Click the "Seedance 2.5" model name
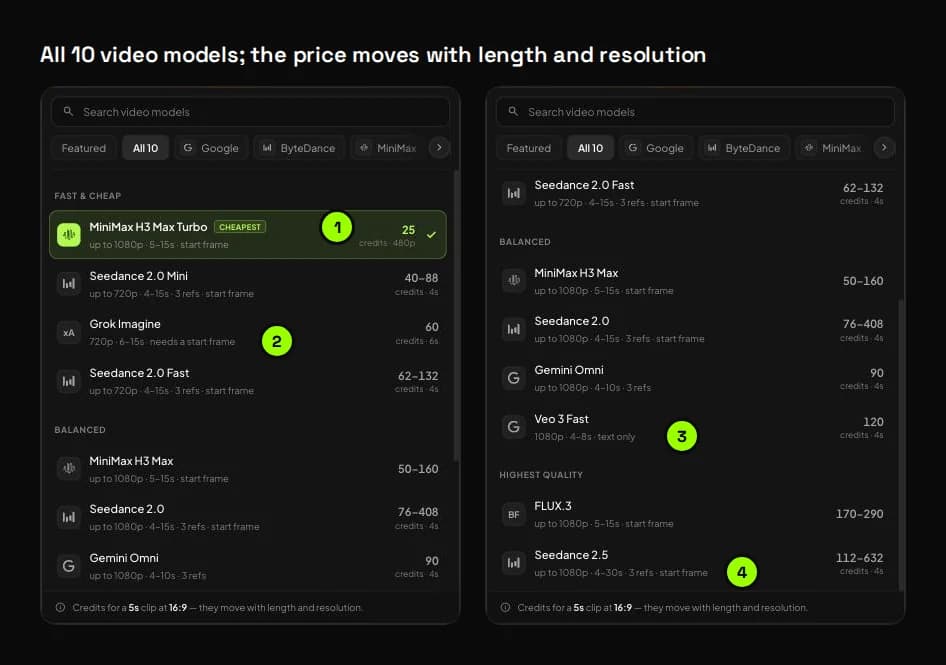This screenshot has width=946, height=665. [571, 555]
